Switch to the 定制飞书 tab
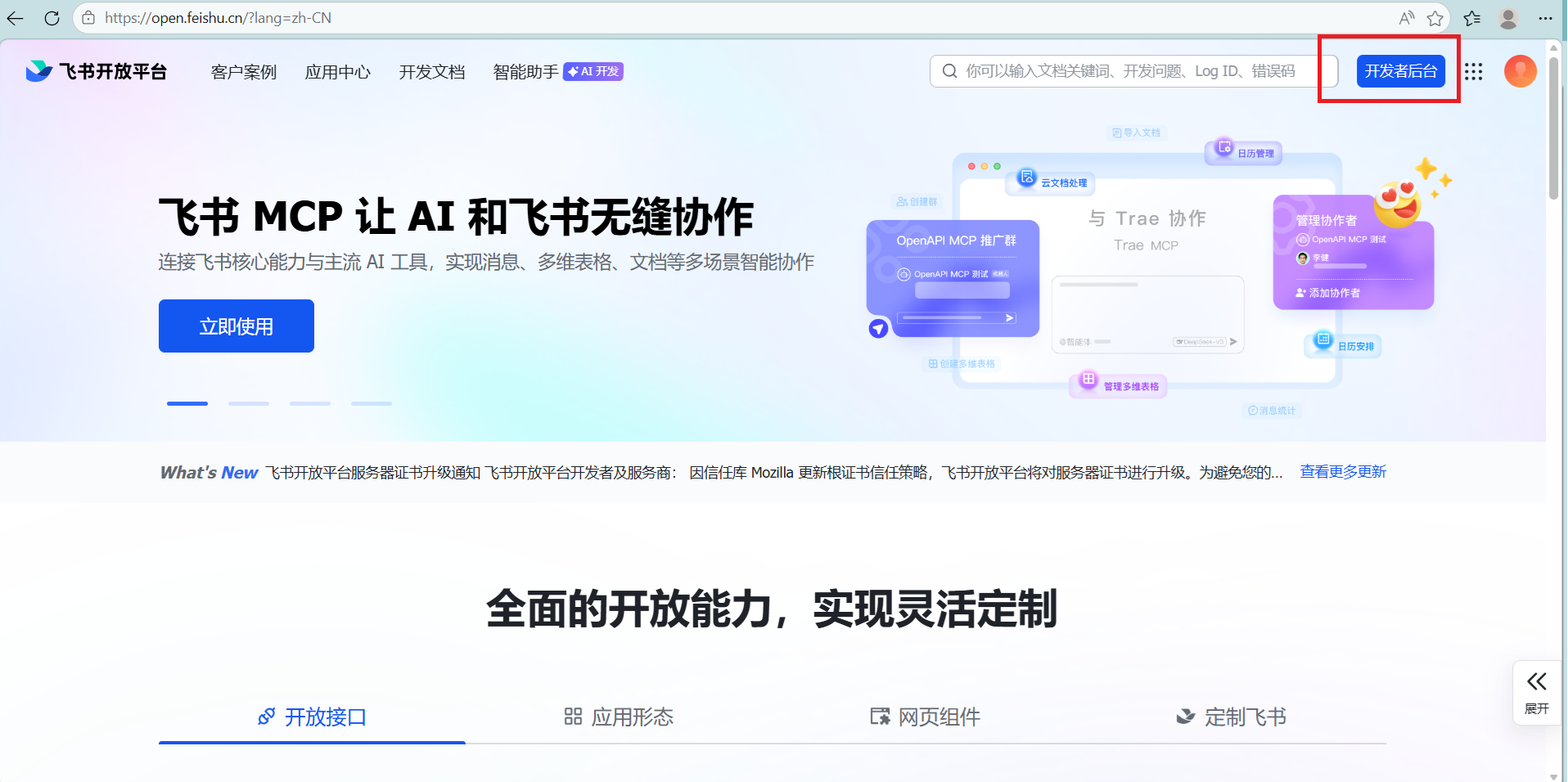Image resolution: width=1568 pixels, height=782 pixels. pos(1232,717)
